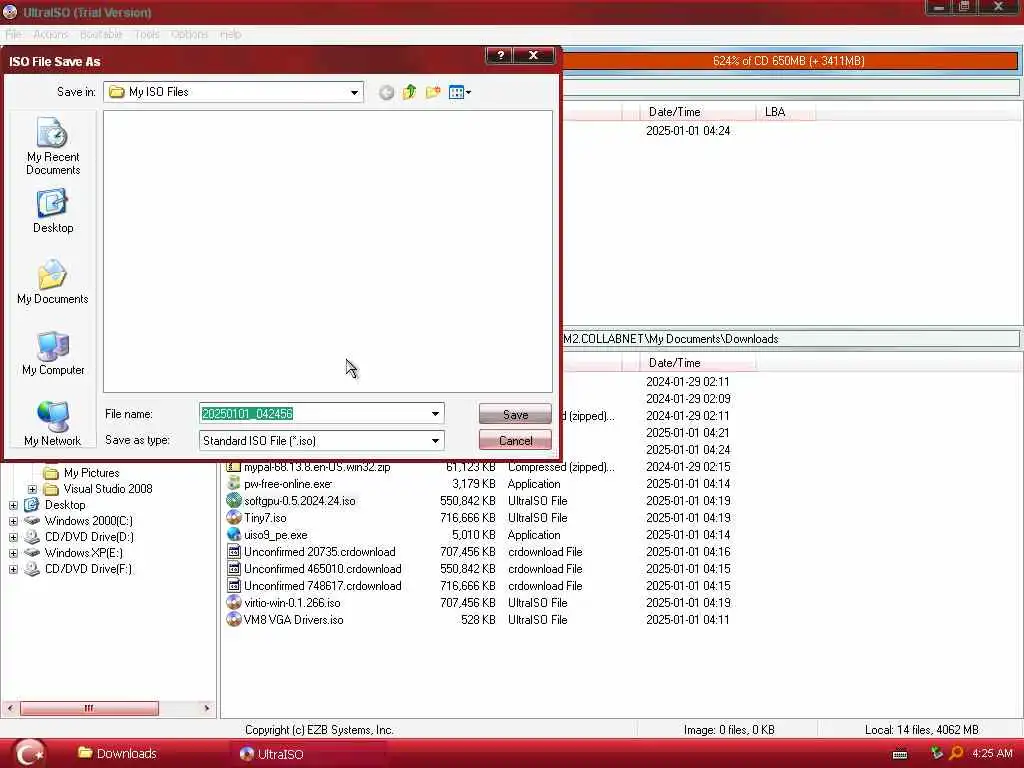
Task: Click the tree horizontal scrollbar thumb
Action: 89,708
